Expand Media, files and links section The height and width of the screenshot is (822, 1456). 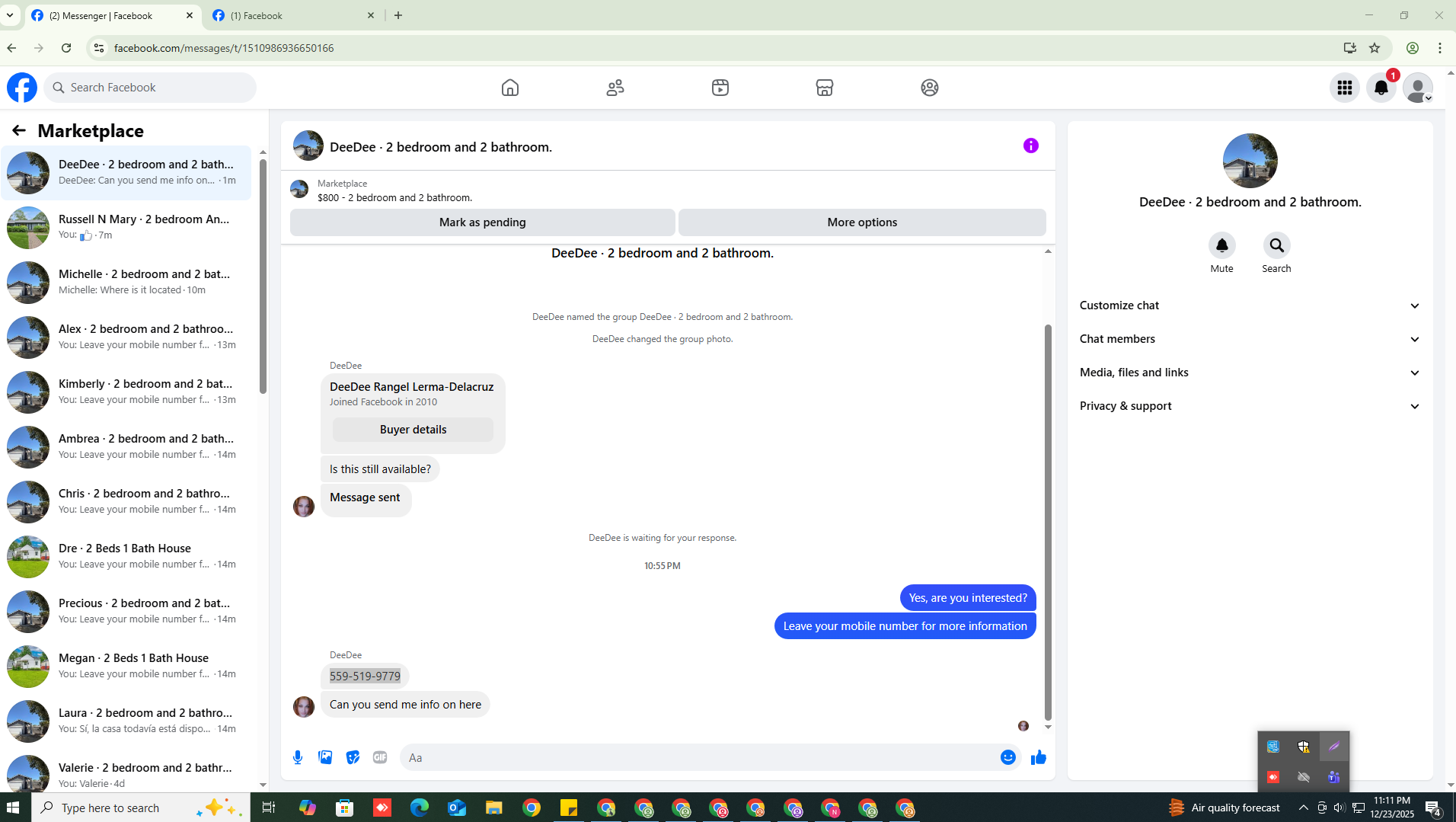[x=1250, y=373]
